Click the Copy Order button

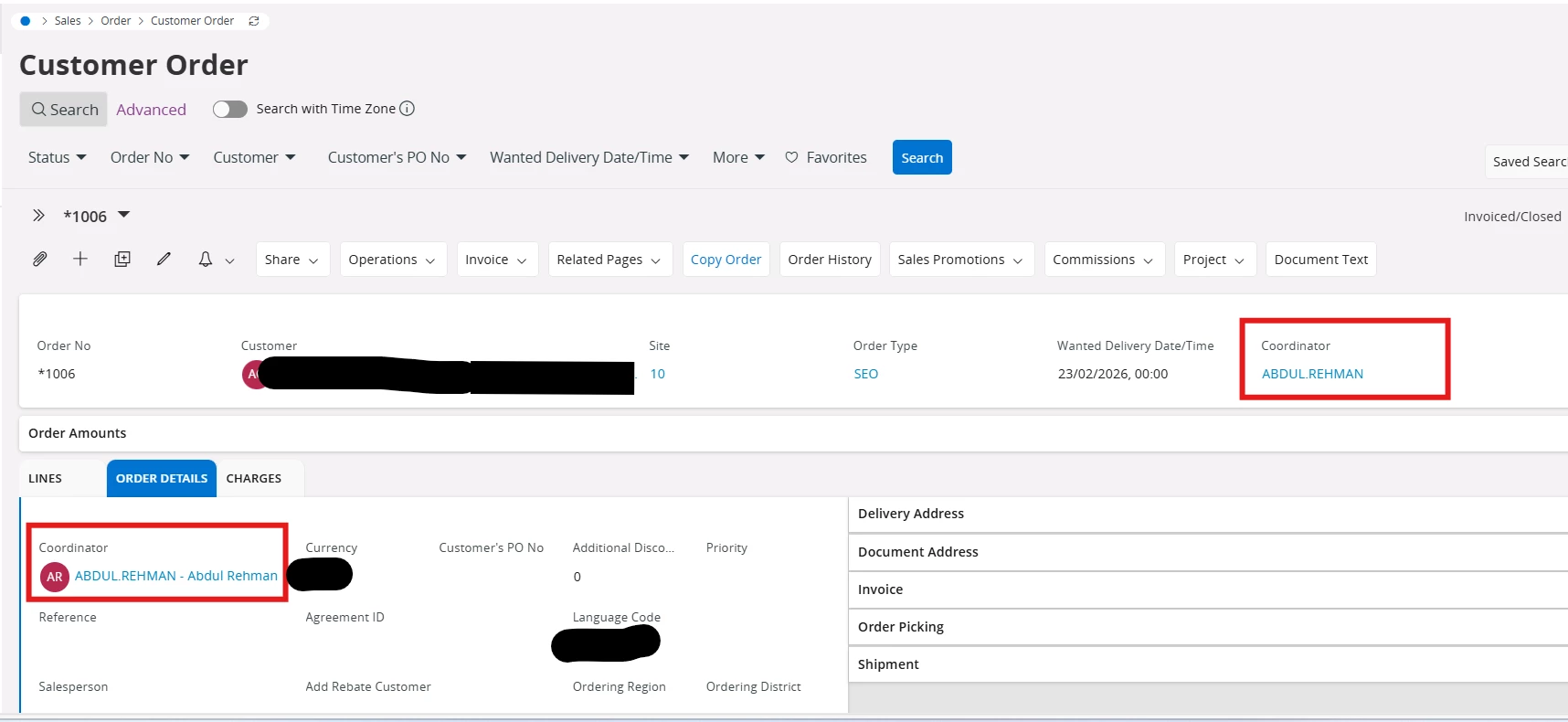pos(726,260)
